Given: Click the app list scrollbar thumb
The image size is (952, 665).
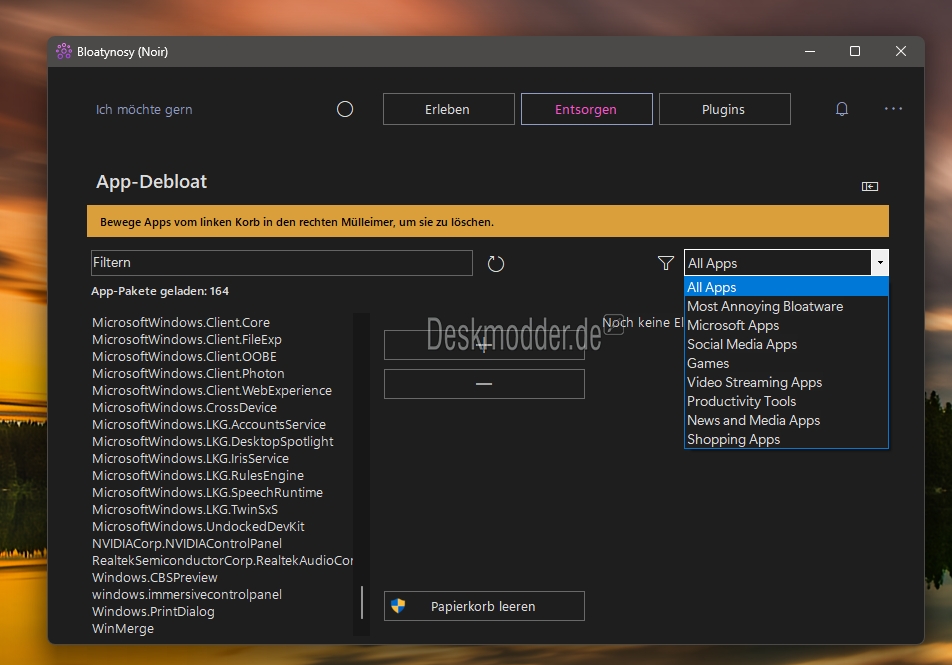Looking at the screenshot, I should (362, 602).
